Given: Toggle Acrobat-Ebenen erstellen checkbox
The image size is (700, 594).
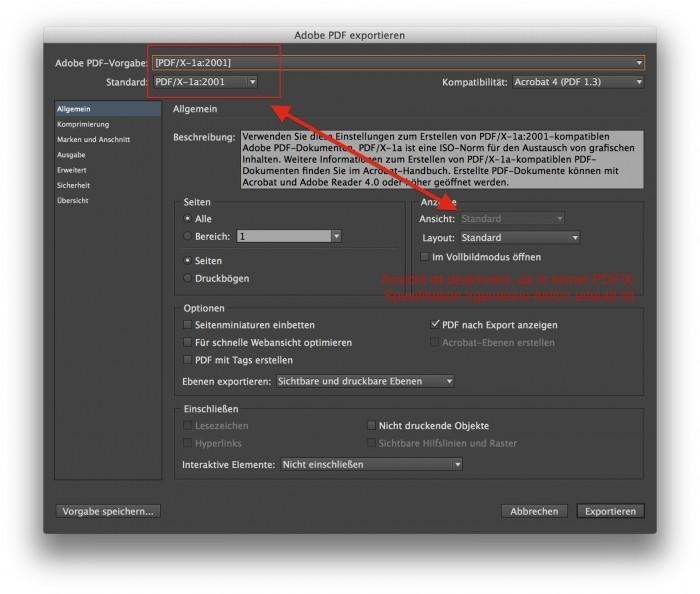Looking at the screenshot, I should (435, 342).
